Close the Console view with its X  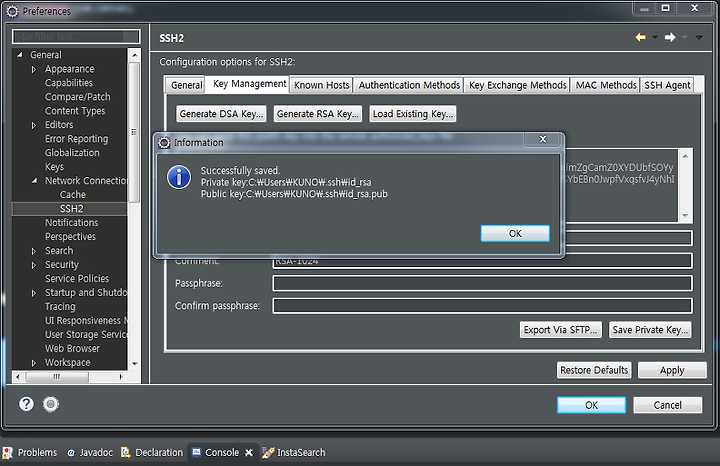tap(249, 453)
